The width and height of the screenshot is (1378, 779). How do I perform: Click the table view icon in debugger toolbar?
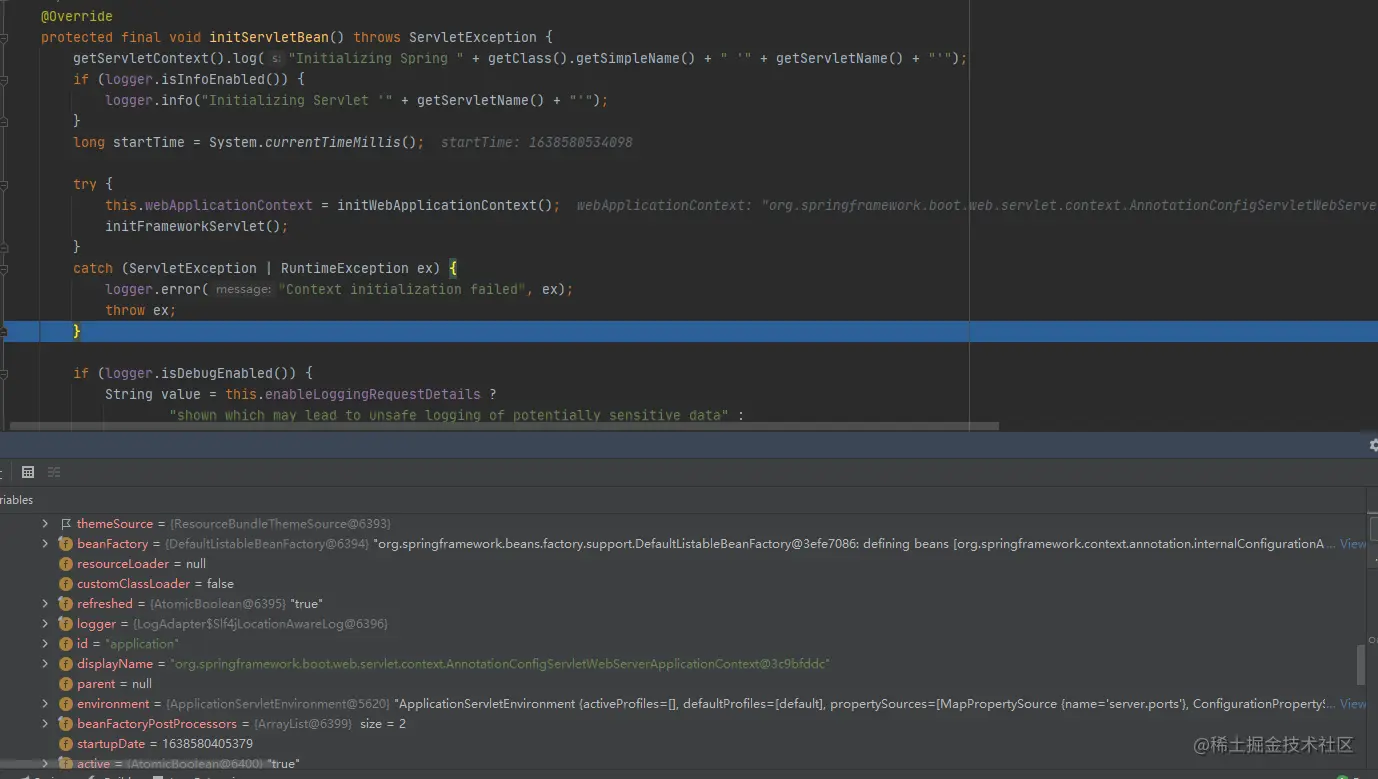tap(28, 472)
